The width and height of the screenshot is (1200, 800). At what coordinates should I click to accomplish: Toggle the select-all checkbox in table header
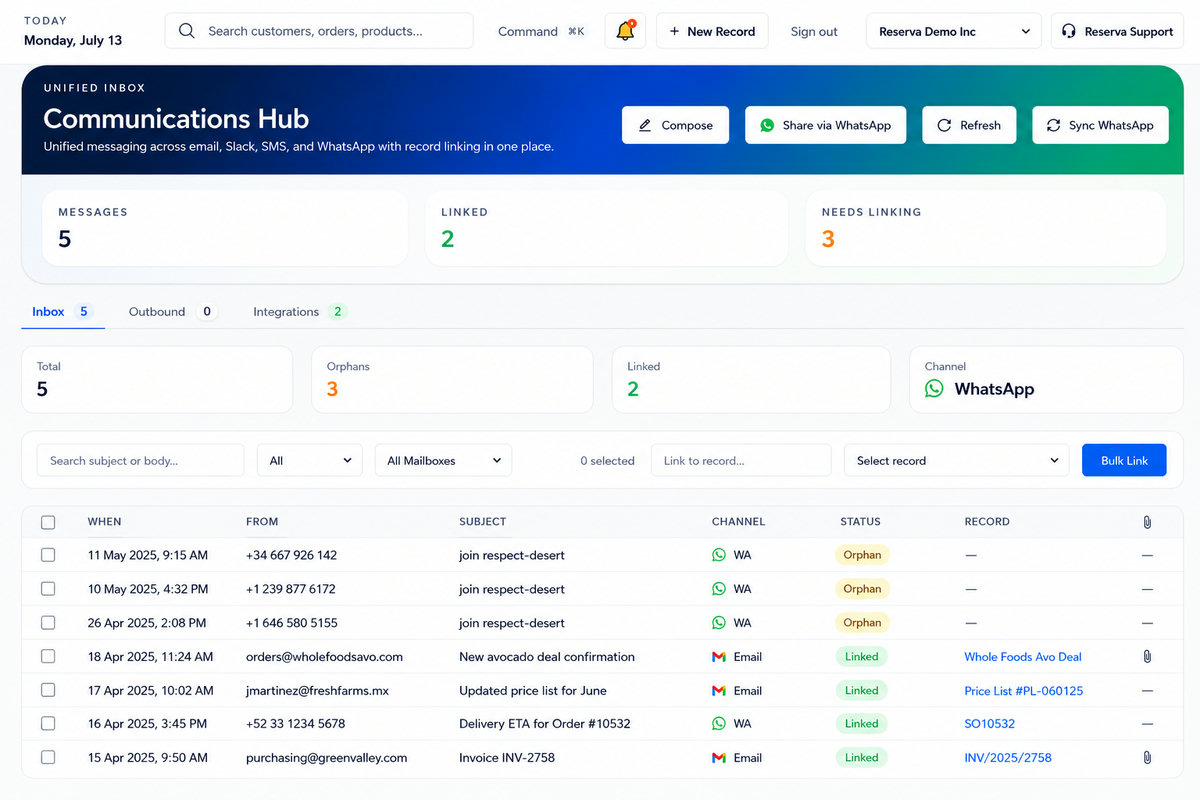(48, 522)
